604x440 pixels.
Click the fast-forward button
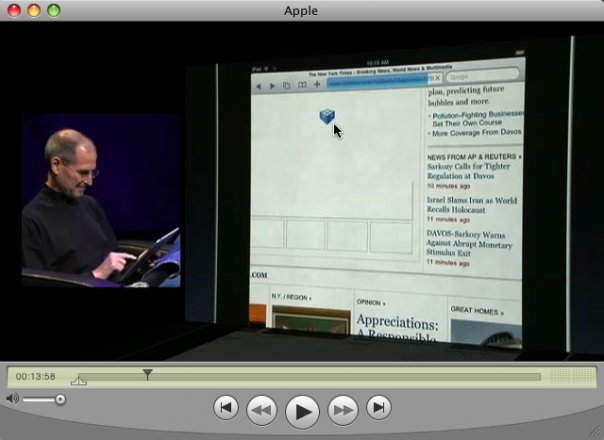click(x=343, y=410)
